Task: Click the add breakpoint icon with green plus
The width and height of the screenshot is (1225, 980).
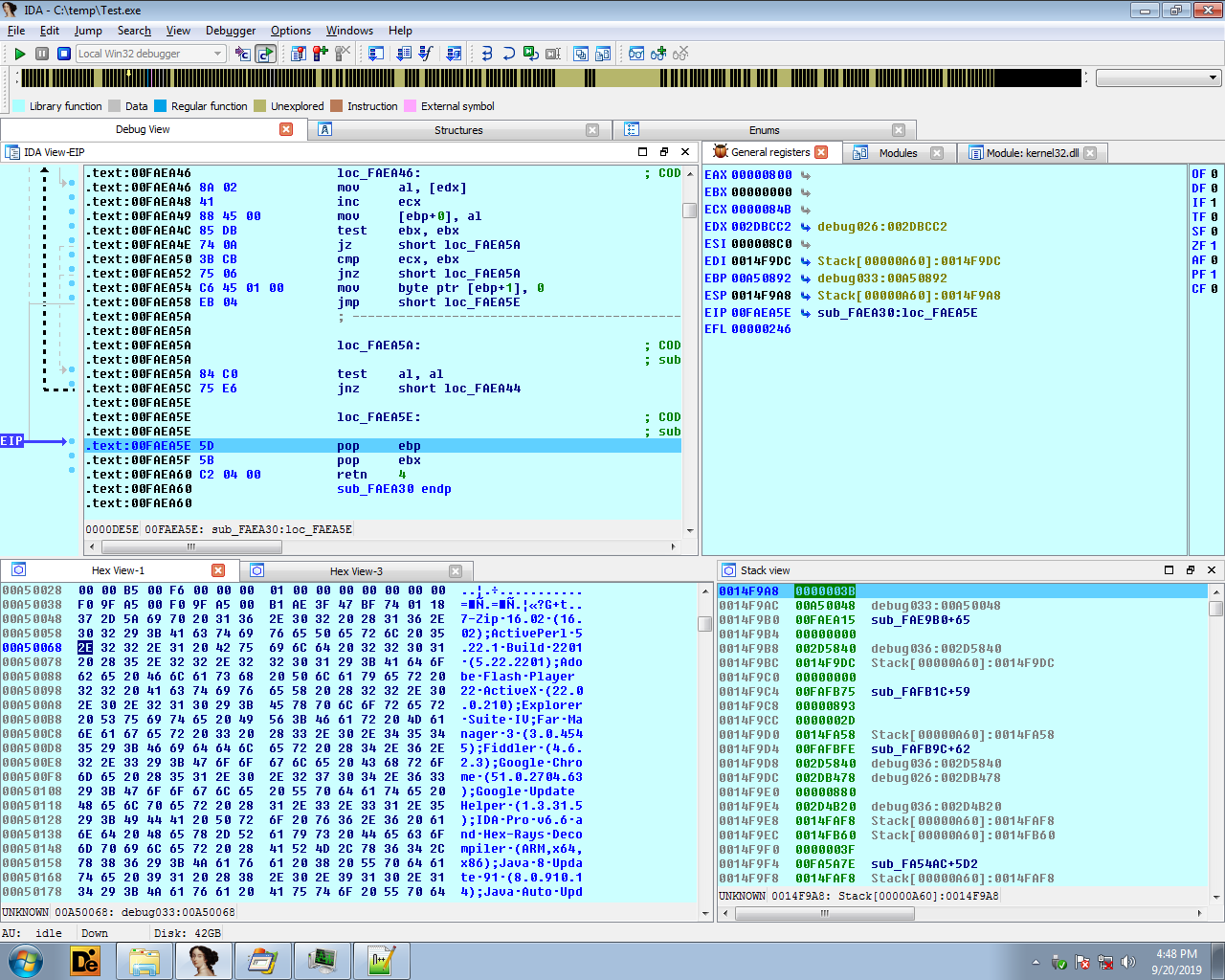Action: (321, 54)
